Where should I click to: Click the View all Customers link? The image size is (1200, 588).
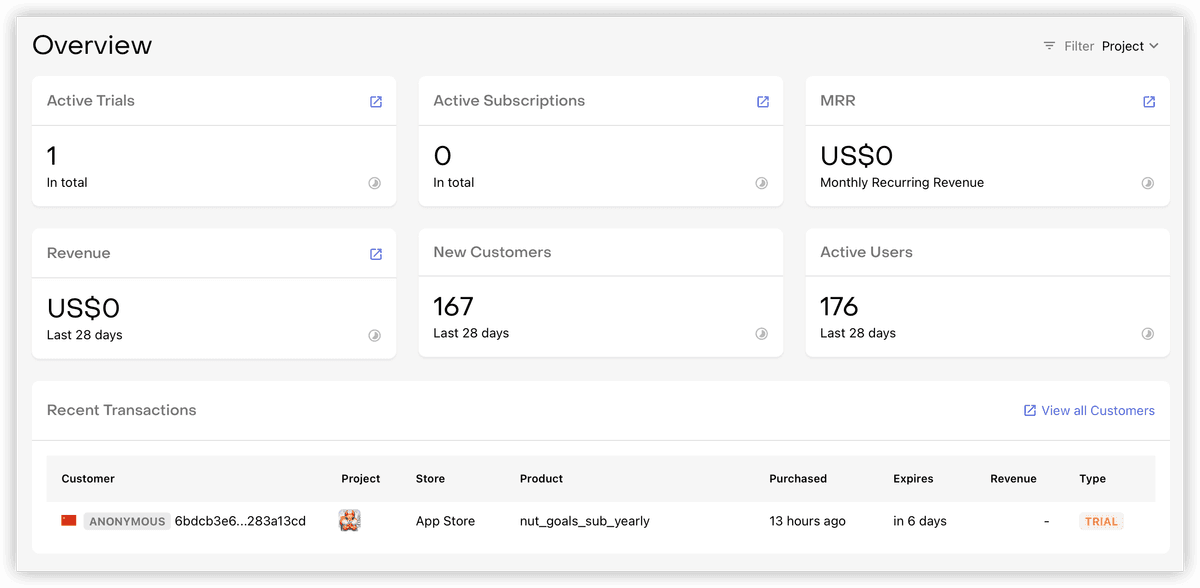tap(1089, 411)
